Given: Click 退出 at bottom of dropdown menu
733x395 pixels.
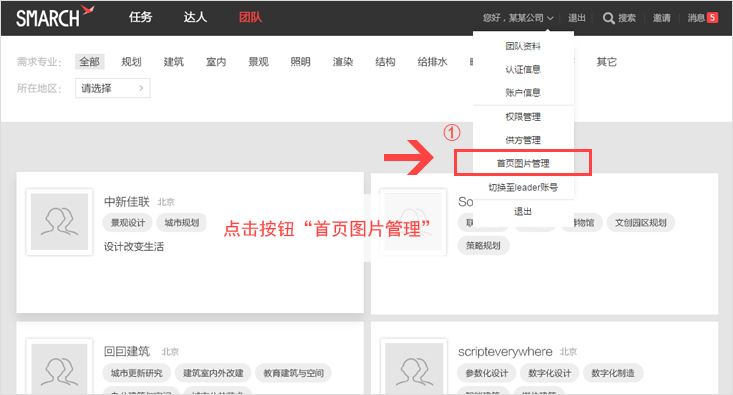Looking at the screenshot, I should [x=523, y=212].
